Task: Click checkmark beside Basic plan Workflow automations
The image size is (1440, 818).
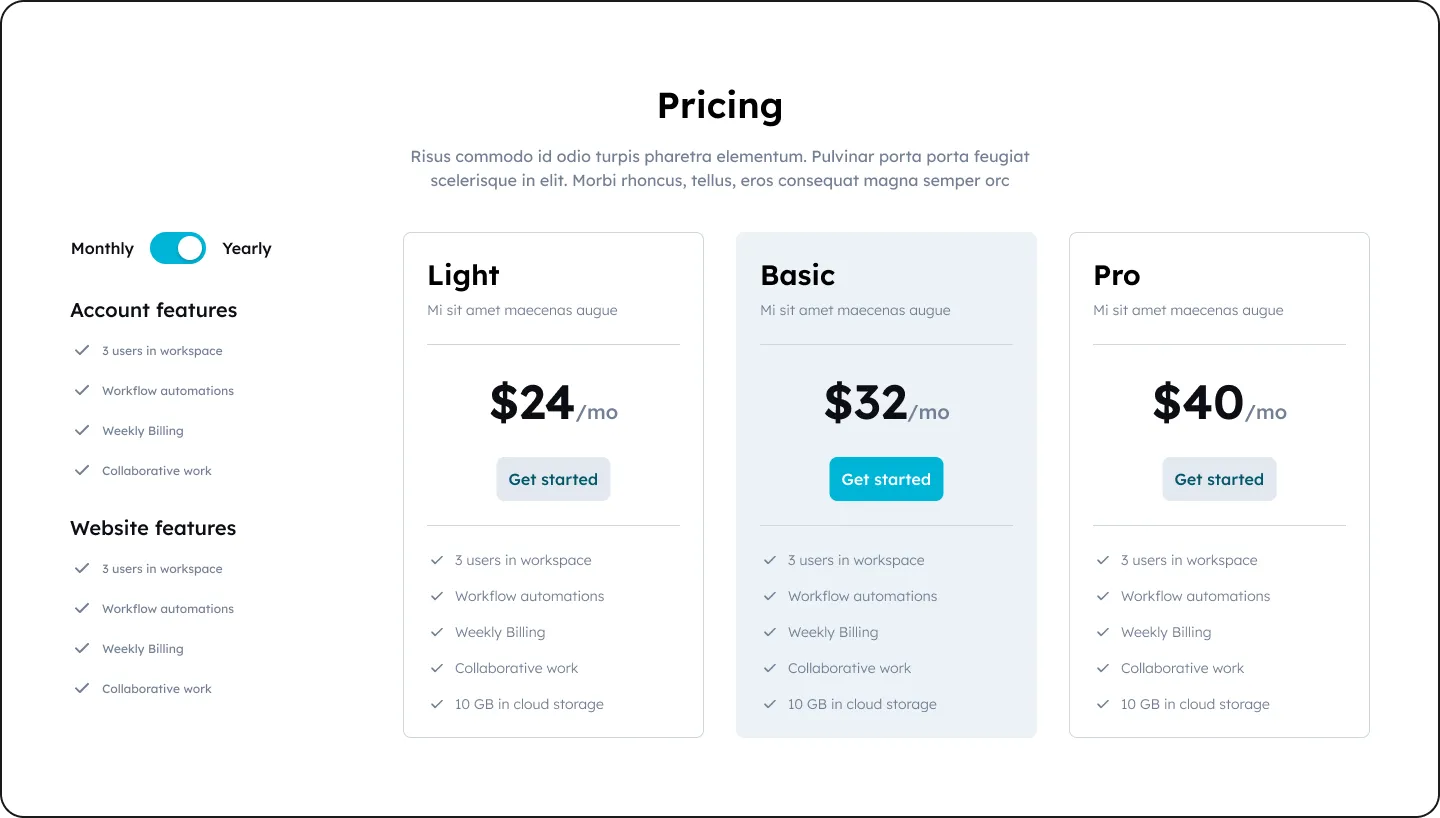Action: pyautogui.click(x=770, y=596)
